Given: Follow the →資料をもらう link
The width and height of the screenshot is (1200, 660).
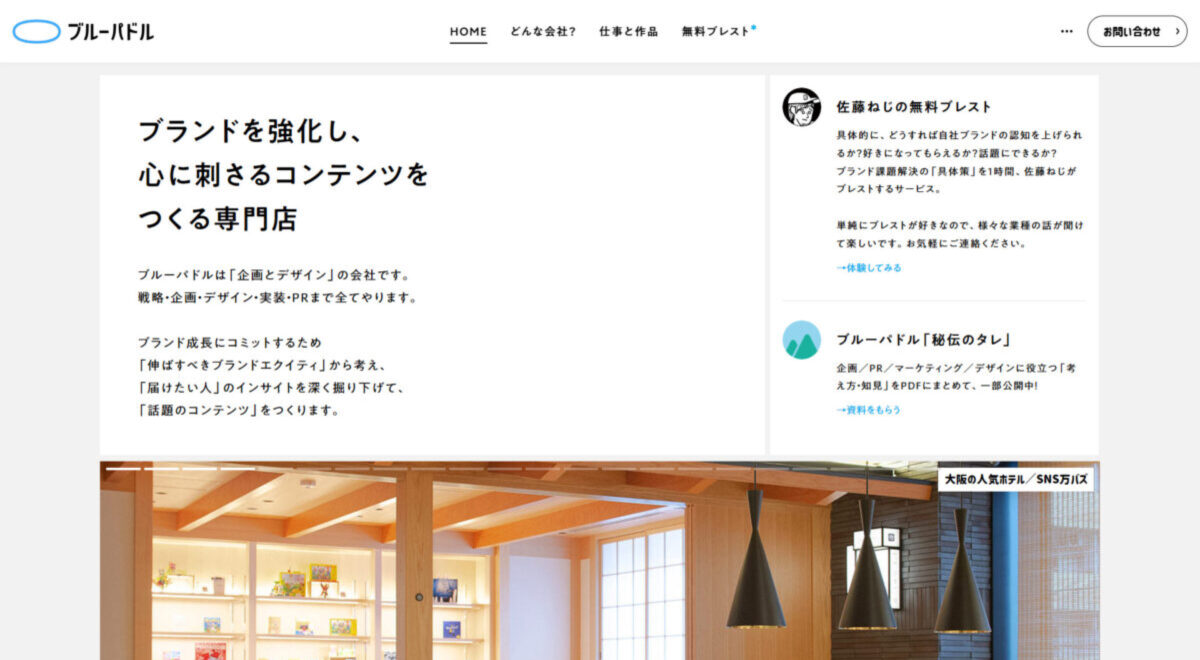Looking at the screenshot, I should click(x=869, y=410).
